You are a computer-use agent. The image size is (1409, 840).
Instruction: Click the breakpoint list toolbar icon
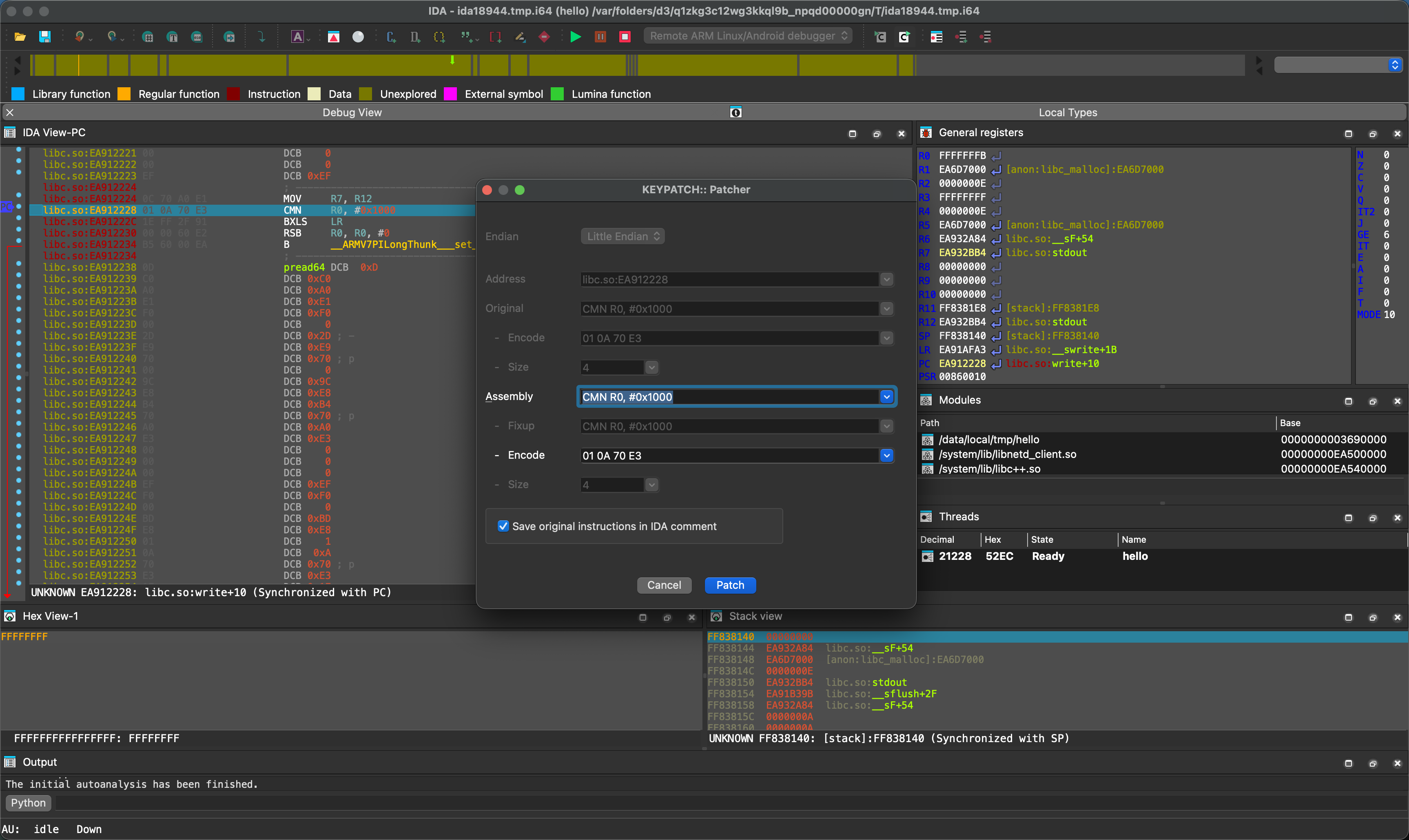click(x=936, y=37)
